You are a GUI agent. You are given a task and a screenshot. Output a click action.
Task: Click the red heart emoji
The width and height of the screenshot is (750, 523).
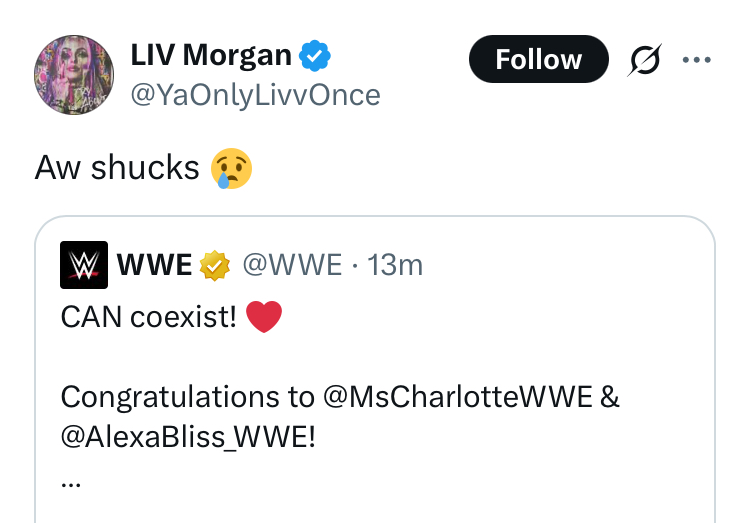point(264,318)
